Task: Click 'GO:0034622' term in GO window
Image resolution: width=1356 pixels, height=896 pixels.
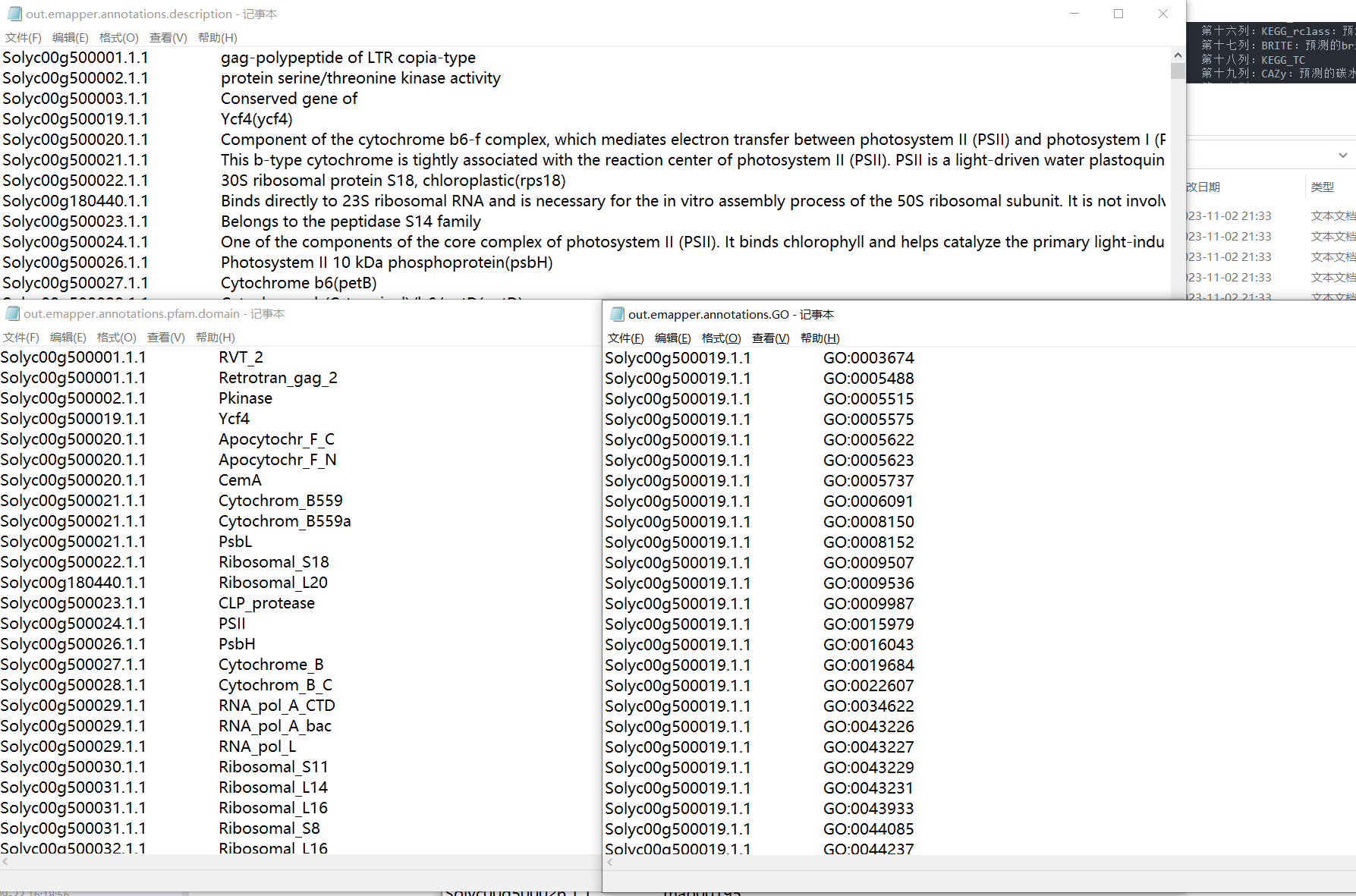Action: [869, 706]
